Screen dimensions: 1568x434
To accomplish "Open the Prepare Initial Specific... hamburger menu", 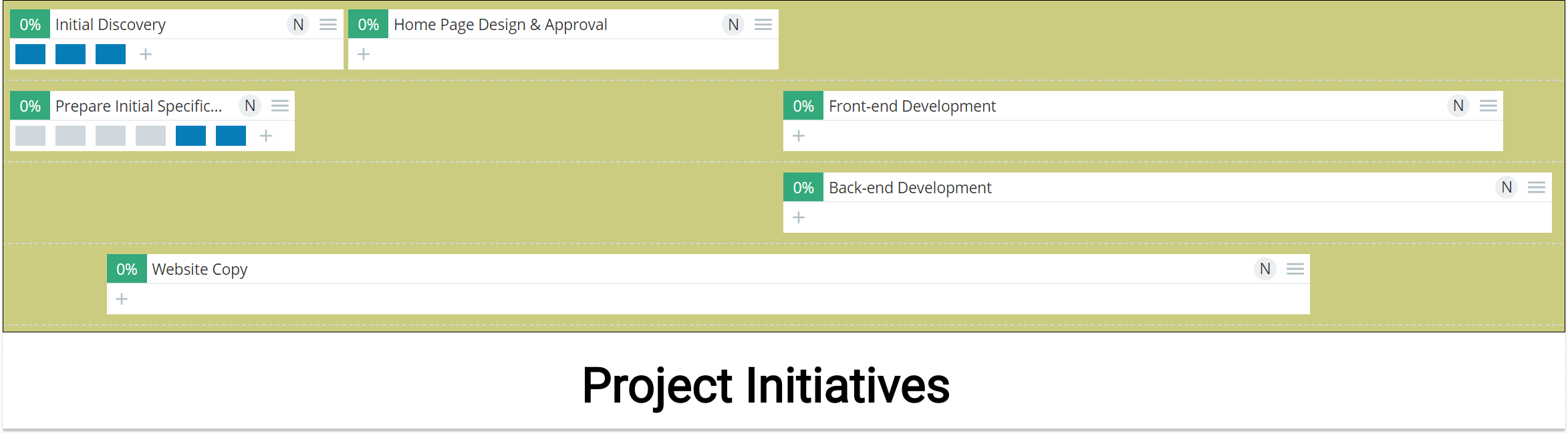I will 280,106.
